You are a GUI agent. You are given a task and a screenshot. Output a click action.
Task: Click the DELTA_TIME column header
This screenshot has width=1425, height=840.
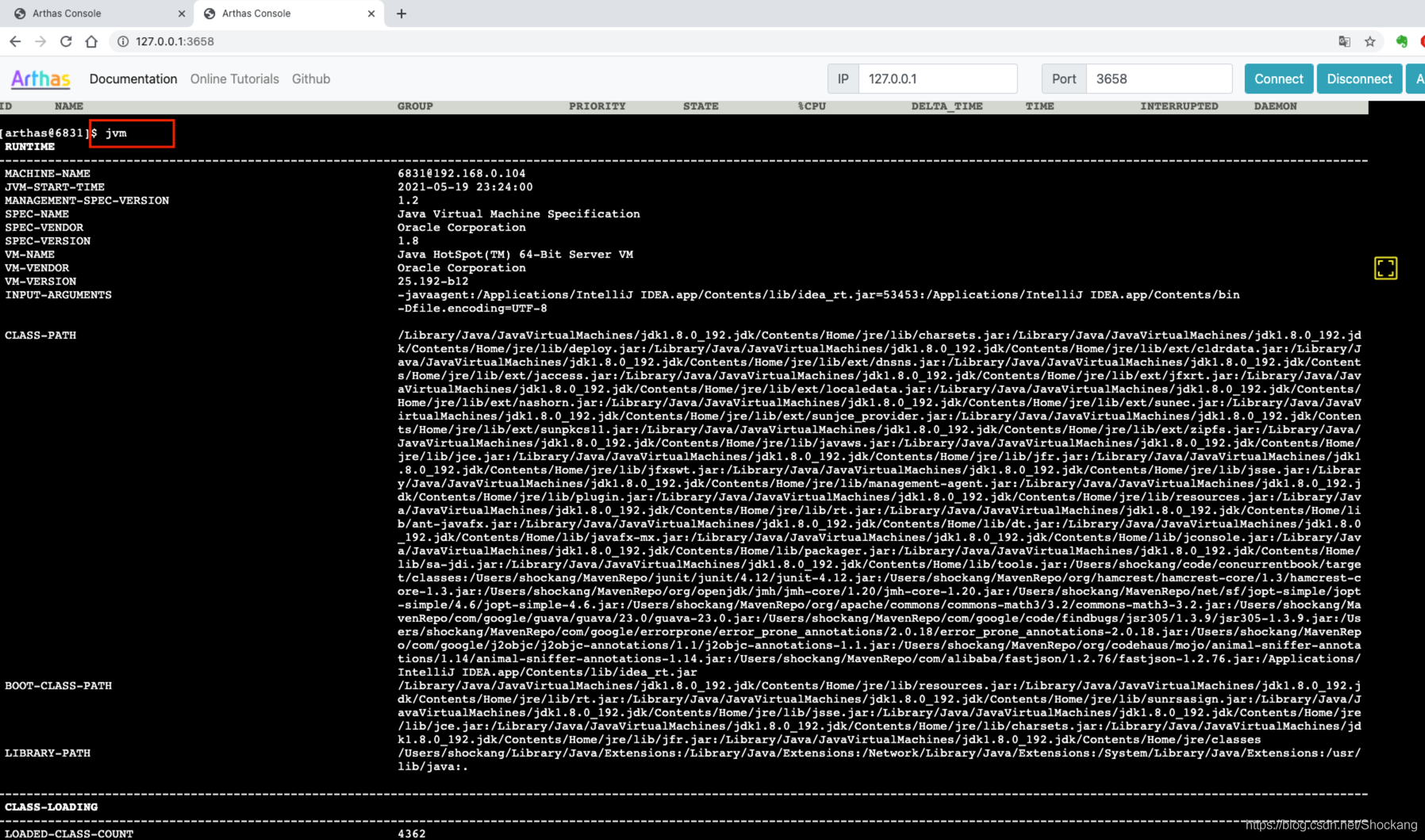(947, 106)
